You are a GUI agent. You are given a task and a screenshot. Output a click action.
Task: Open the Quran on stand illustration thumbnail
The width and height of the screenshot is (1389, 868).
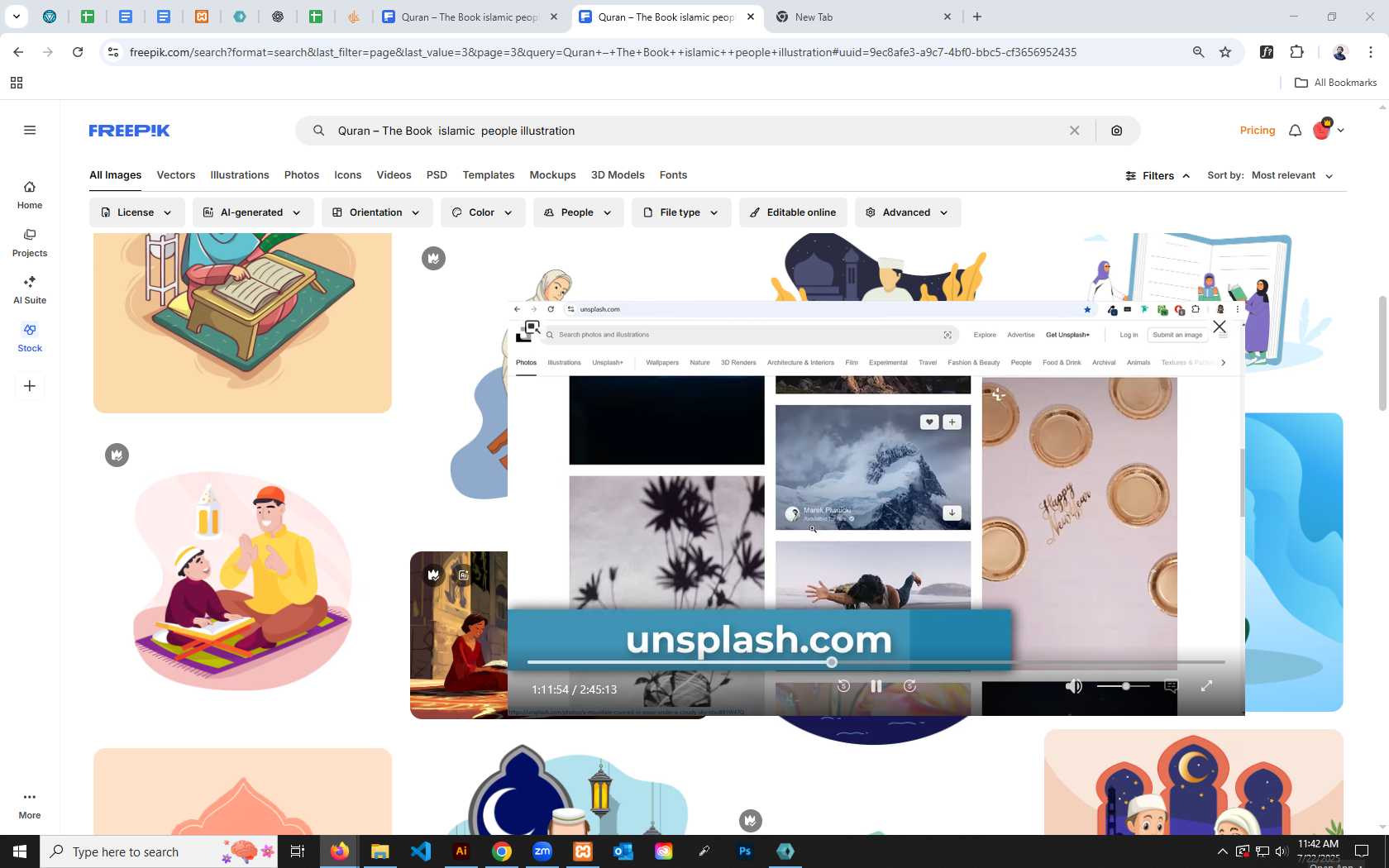coord(242,323)
